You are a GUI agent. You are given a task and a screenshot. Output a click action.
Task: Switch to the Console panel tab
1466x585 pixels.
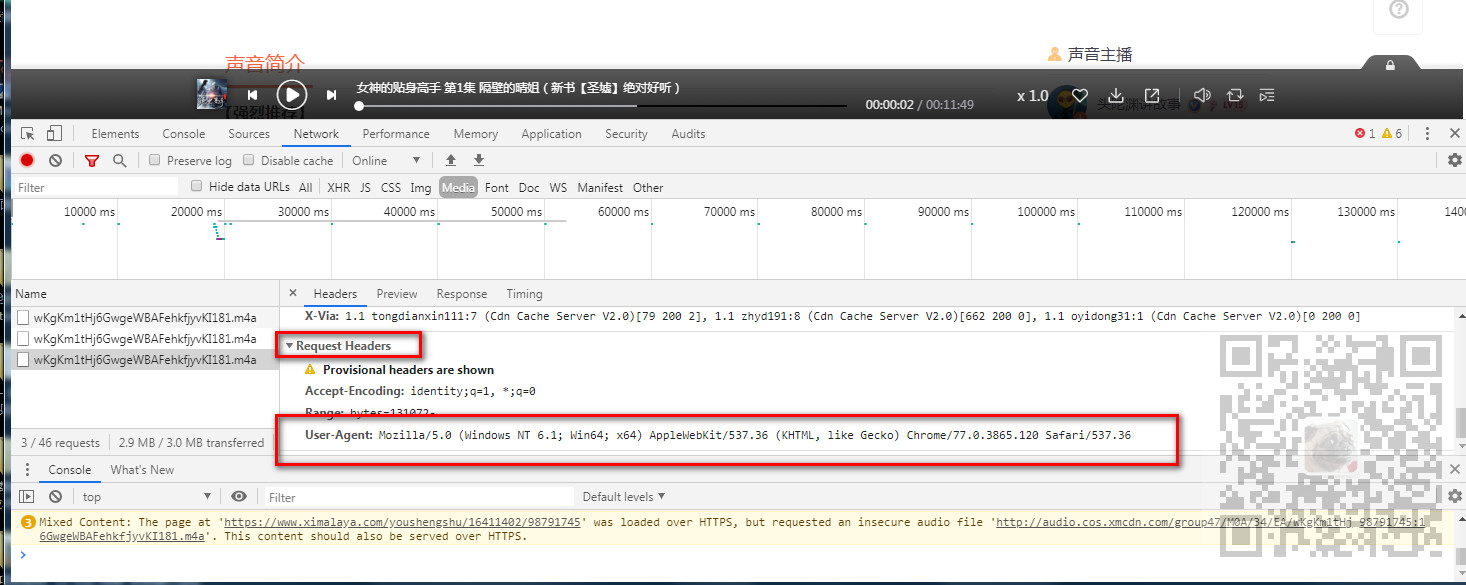click(x=184, y=133)
